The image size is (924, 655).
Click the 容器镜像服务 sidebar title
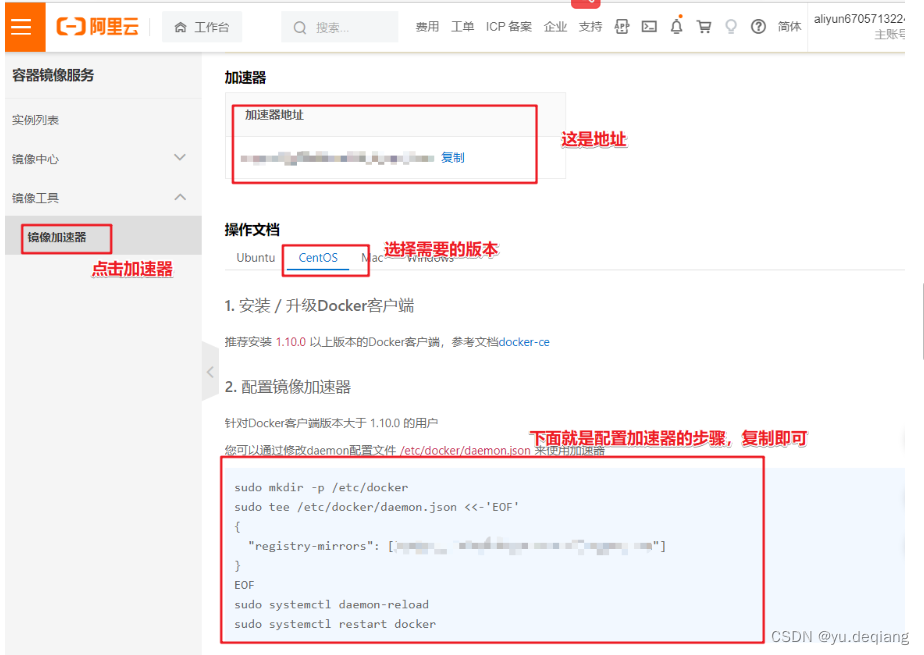[x=53, y=75]
